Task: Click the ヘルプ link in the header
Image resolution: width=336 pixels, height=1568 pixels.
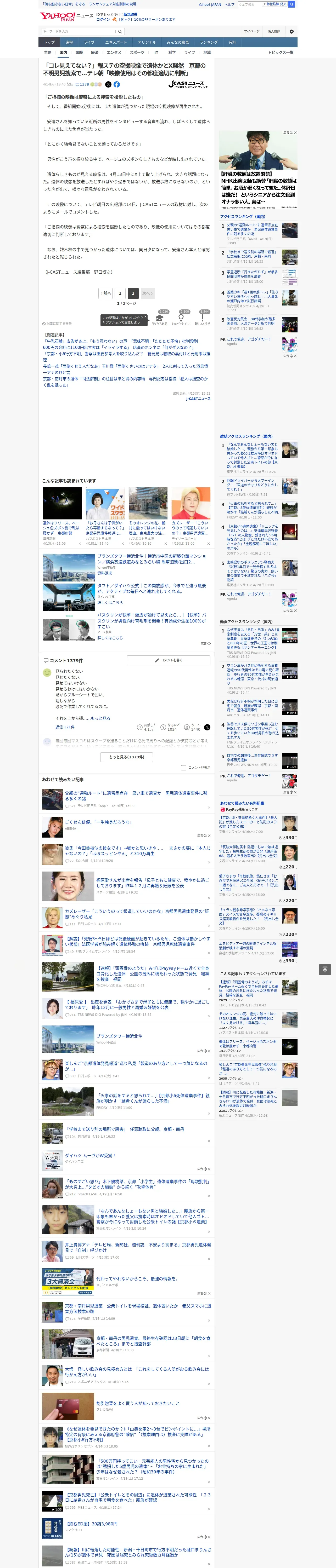Action: [229, 4]
